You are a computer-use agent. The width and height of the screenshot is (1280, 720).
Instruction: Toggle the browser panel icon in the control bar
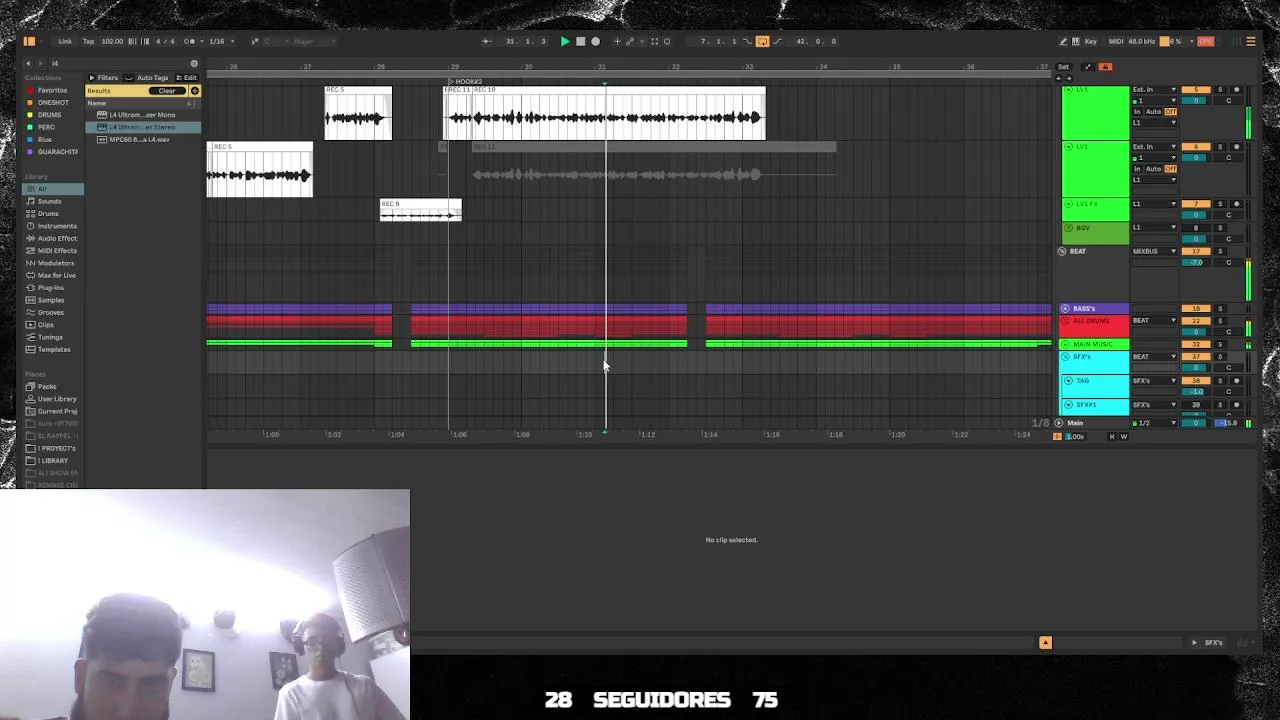pyautogui.click(x=29, y=41)
